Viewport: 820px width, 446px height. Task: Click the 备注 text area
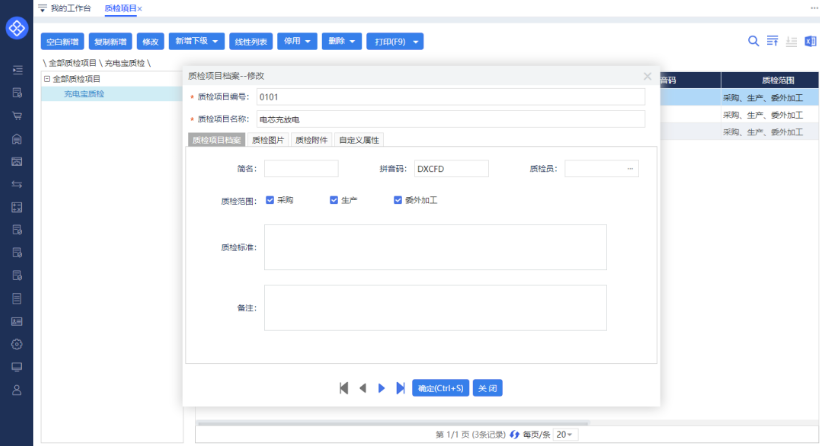click(435, 308)
